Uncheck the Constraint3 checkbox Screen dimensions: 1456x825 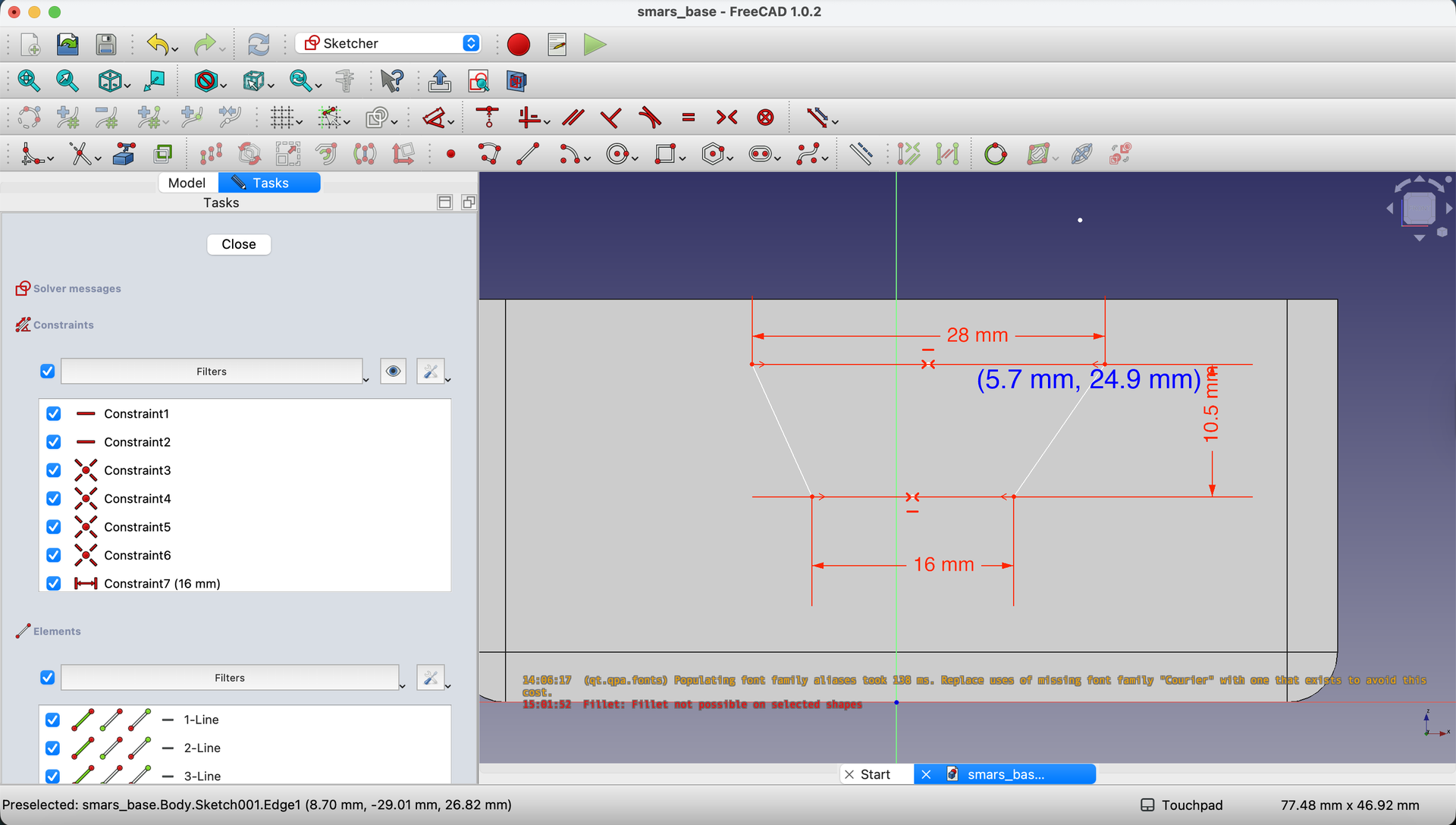[x=53, y=470]
